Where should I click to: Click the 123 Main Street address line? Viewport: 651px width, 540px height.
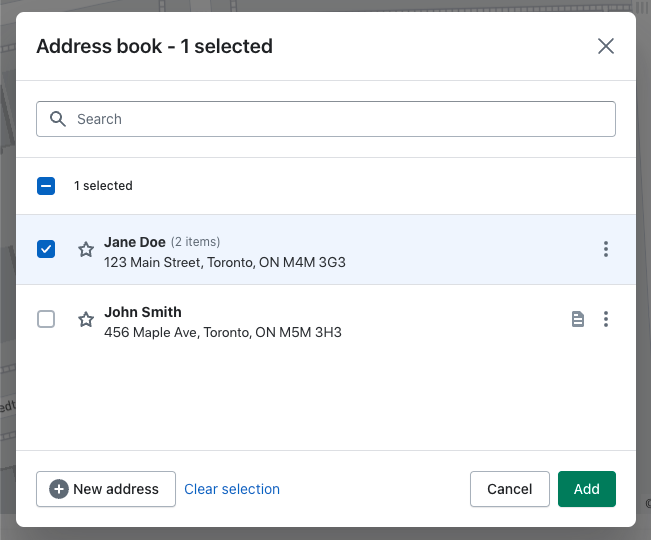pyautogui.click(x=225, y=262)
